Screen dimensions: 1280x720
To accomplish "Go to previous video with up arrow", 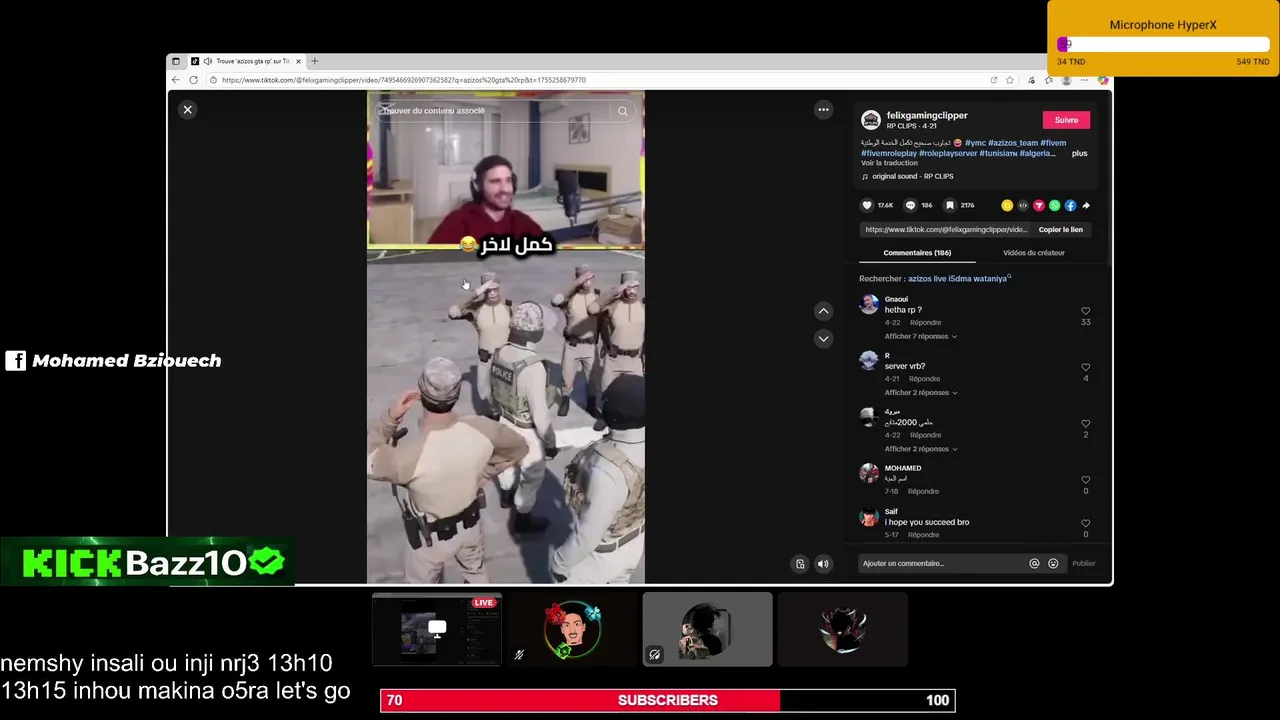I will [x=823, y=311].
